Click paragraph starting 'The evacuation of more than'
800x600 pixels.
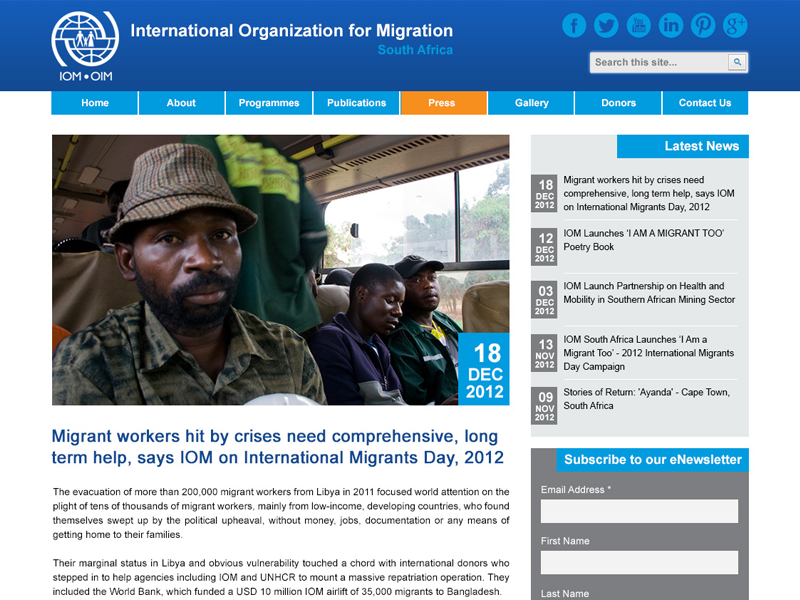(281, 513)
